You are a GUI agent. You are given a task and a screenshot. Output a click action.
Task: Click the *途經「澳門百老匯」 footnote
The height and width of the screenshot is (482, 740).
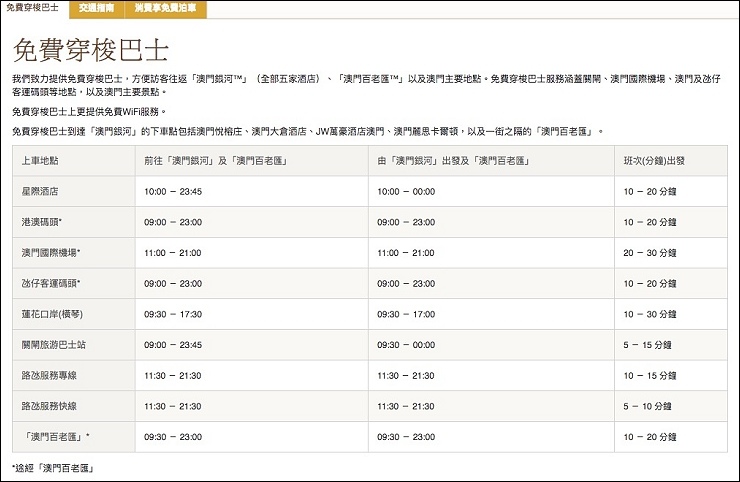pos(53,468)
